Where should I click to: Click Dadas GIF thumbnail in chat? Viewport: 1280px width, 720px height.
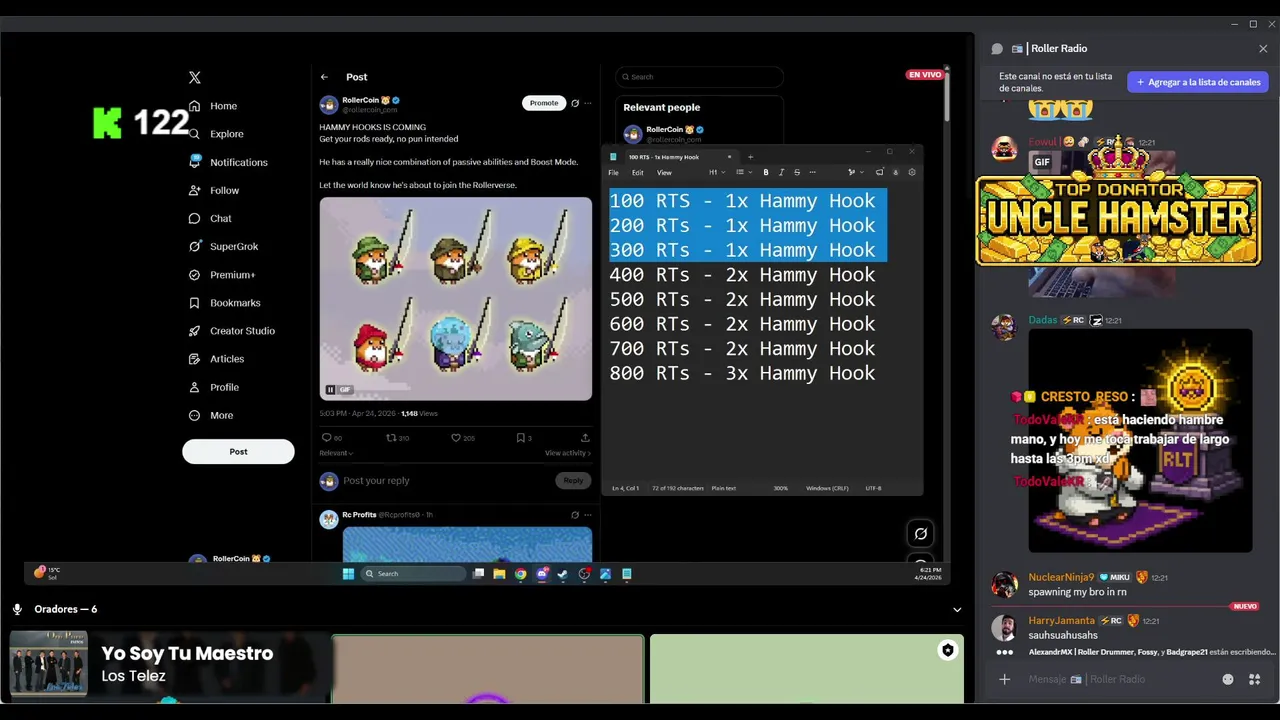click(x=1140, y=441)
